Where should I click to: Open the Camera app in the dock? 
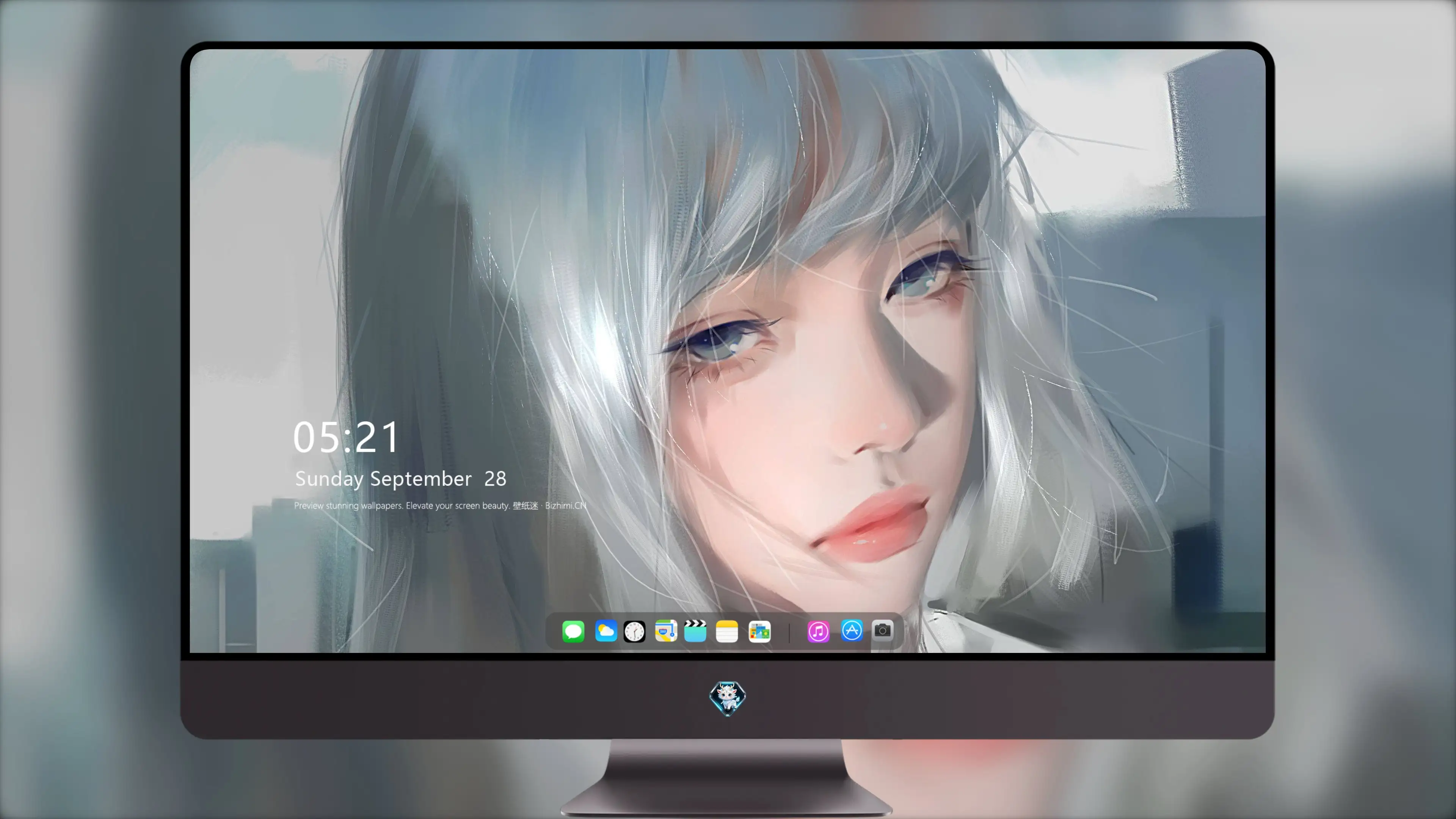point(882,630)
